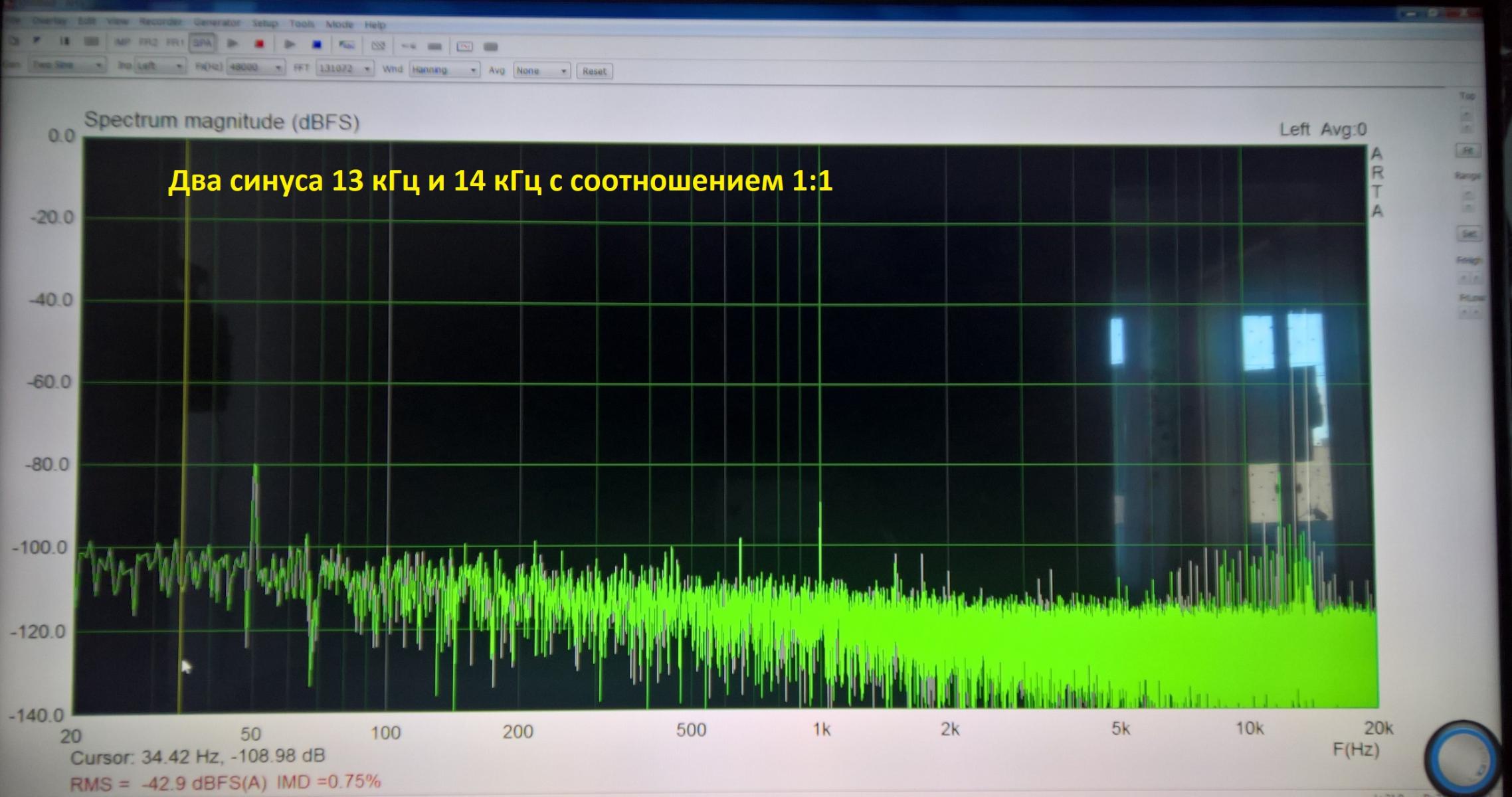Click the blue stop generator button

pyautogui.click(x=317, y=45)
